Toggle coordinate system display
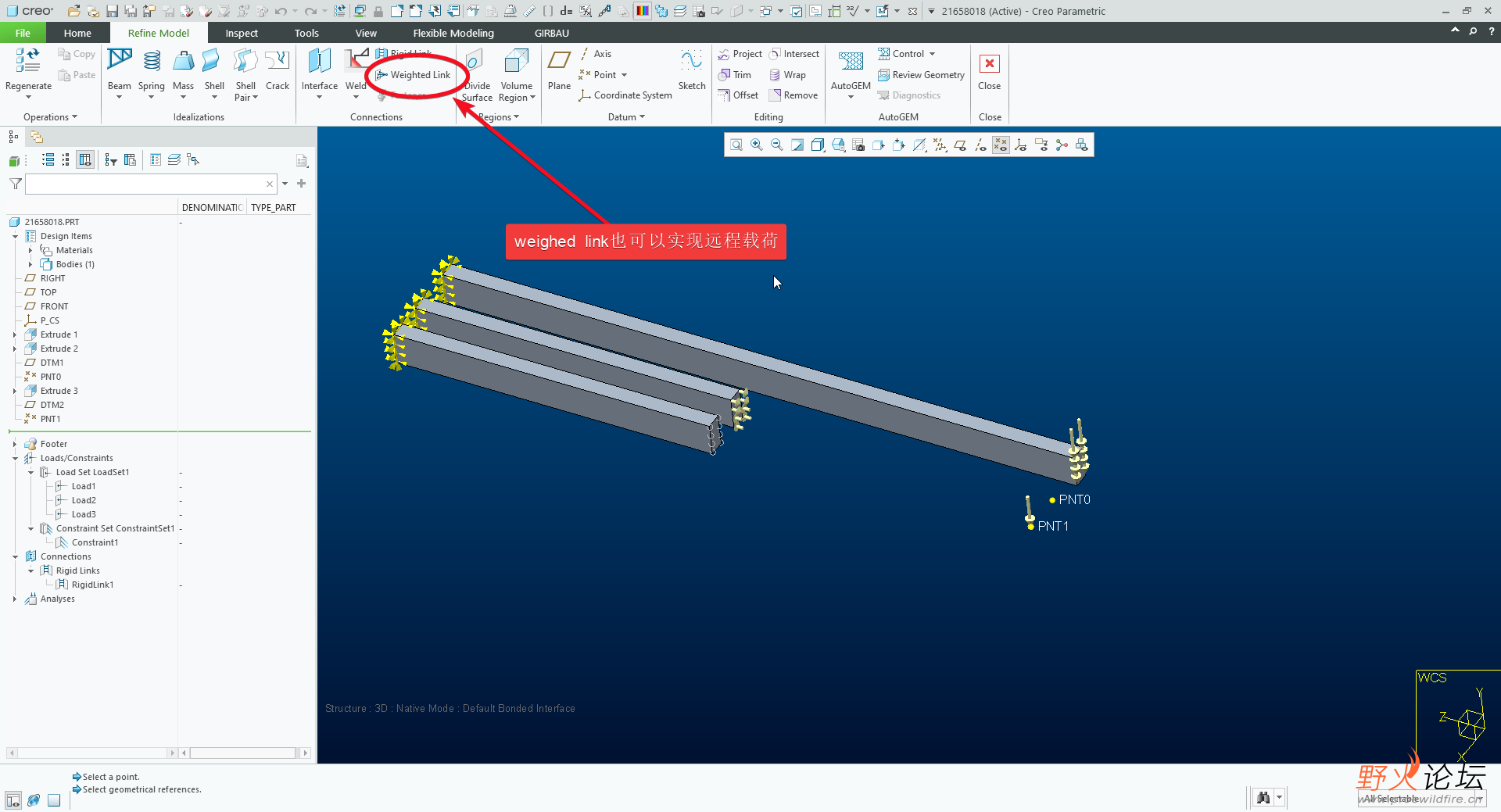The height and width of the screenshot is (812, 1501). pos(1021,145)
